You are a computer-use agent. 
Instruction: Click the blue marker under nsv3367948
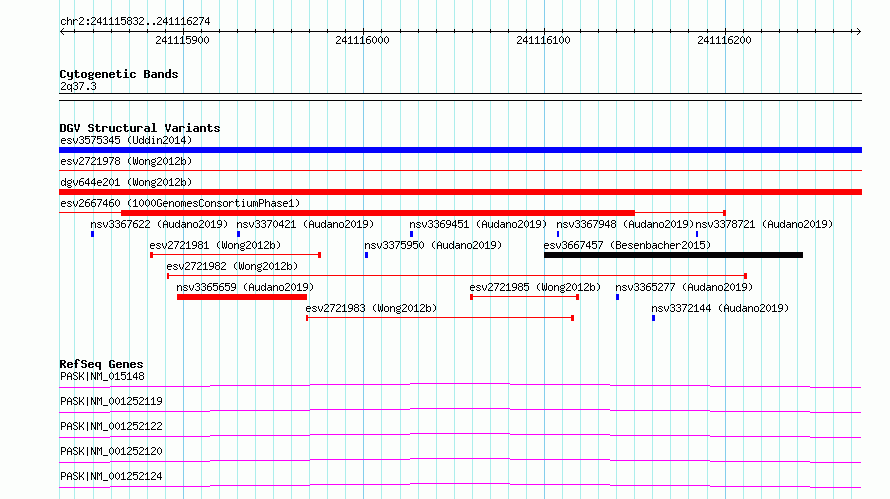click(558, 234)
